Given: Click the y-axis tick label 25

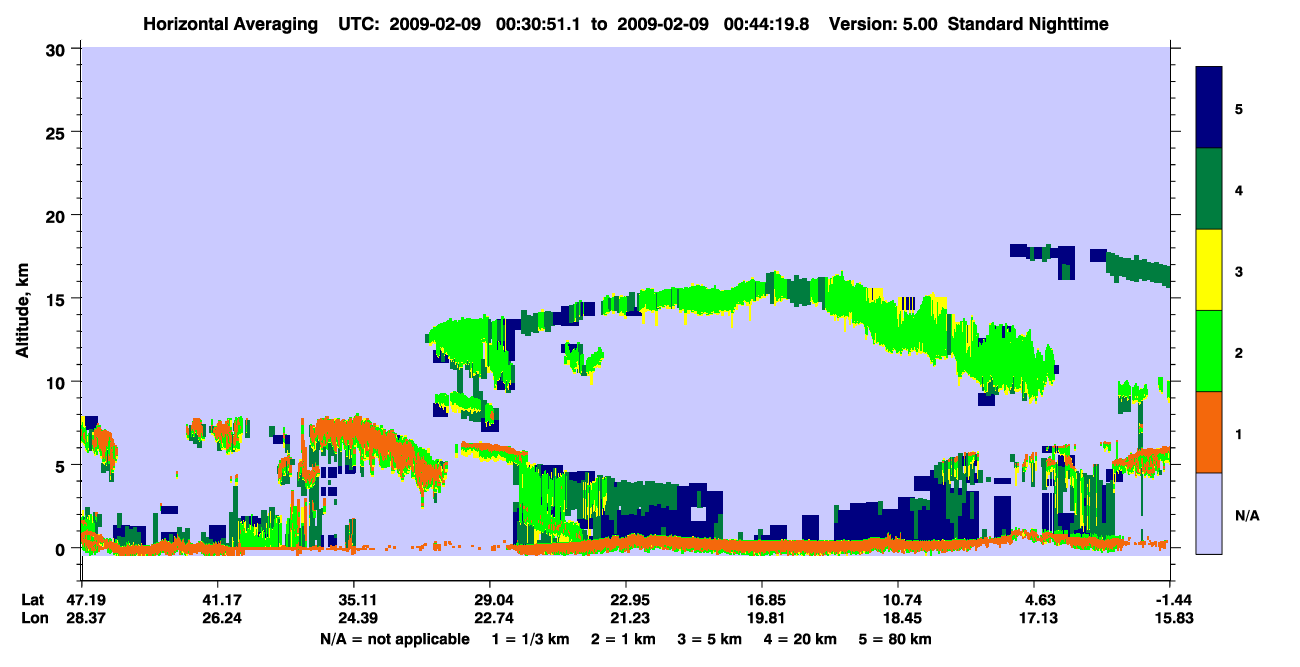Looking at the screenshot, I should (x=58, y=132).
